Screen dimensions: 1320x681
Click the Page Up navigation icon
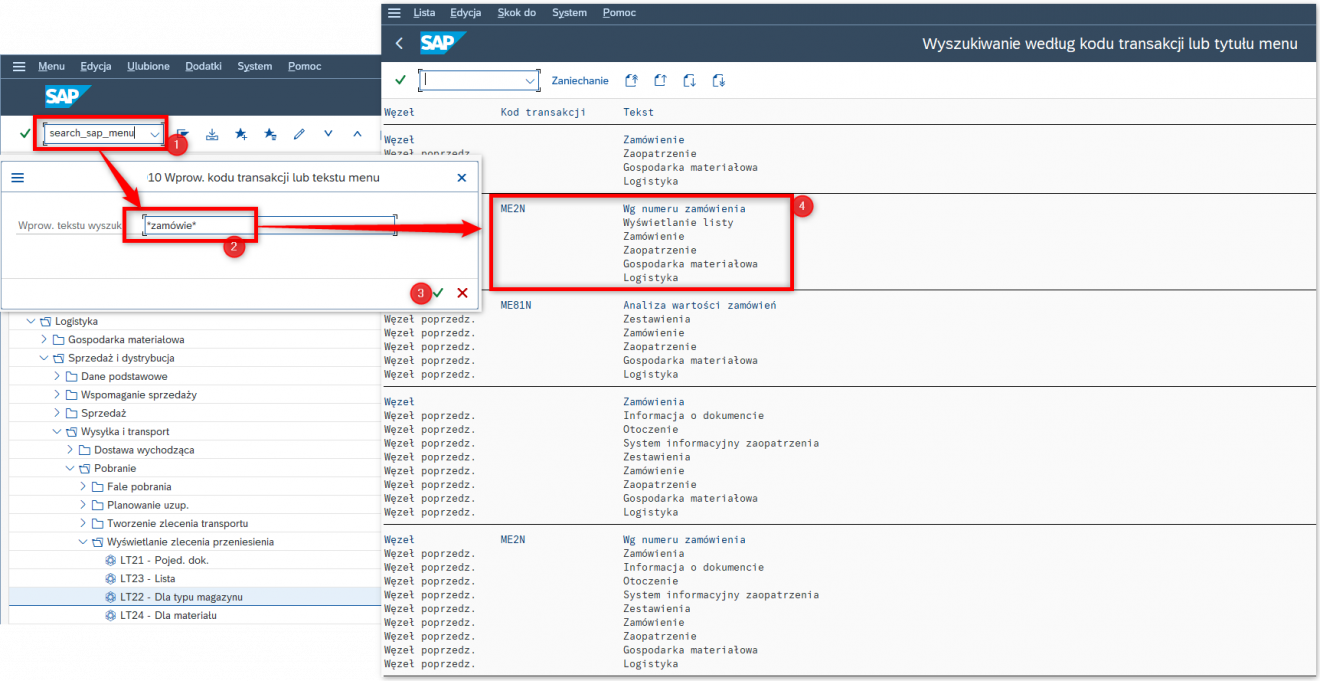pos(660,80)
